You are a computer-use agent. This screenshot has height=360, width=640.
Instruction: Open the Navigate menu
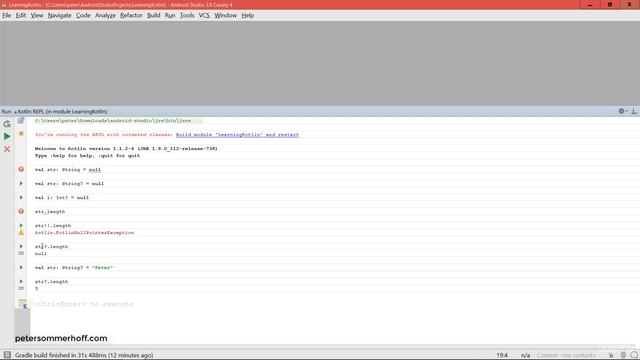point(60,15)
